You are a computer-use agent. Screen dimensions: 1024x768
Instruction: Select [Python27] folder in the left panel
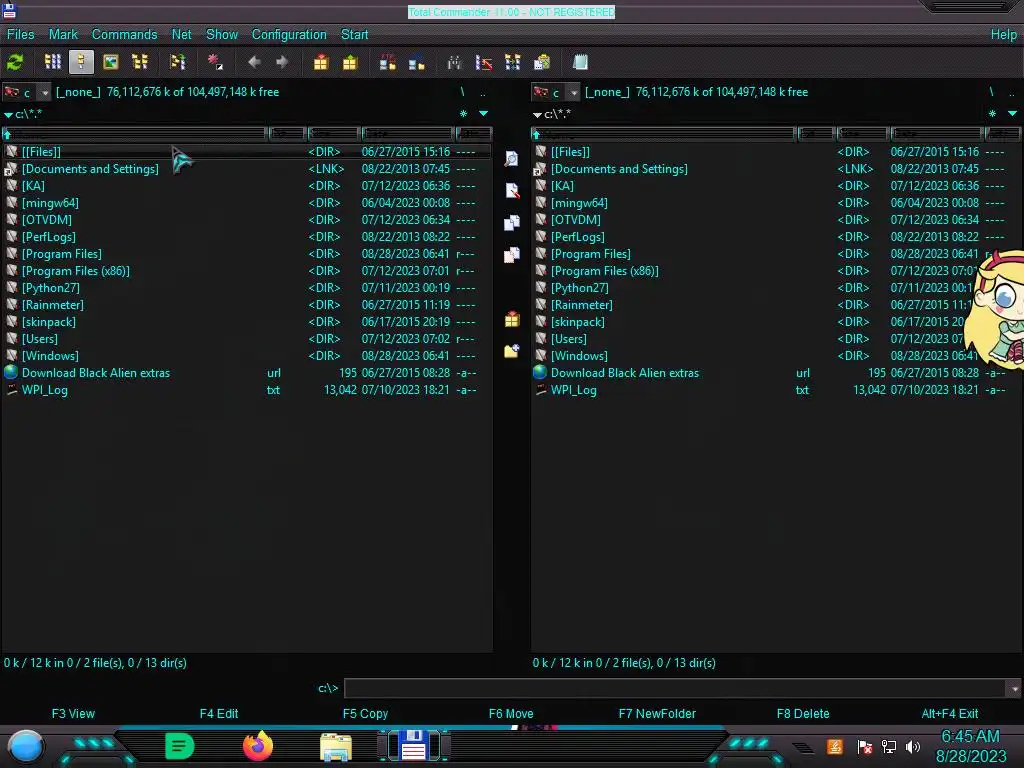(x=247, y=288)
